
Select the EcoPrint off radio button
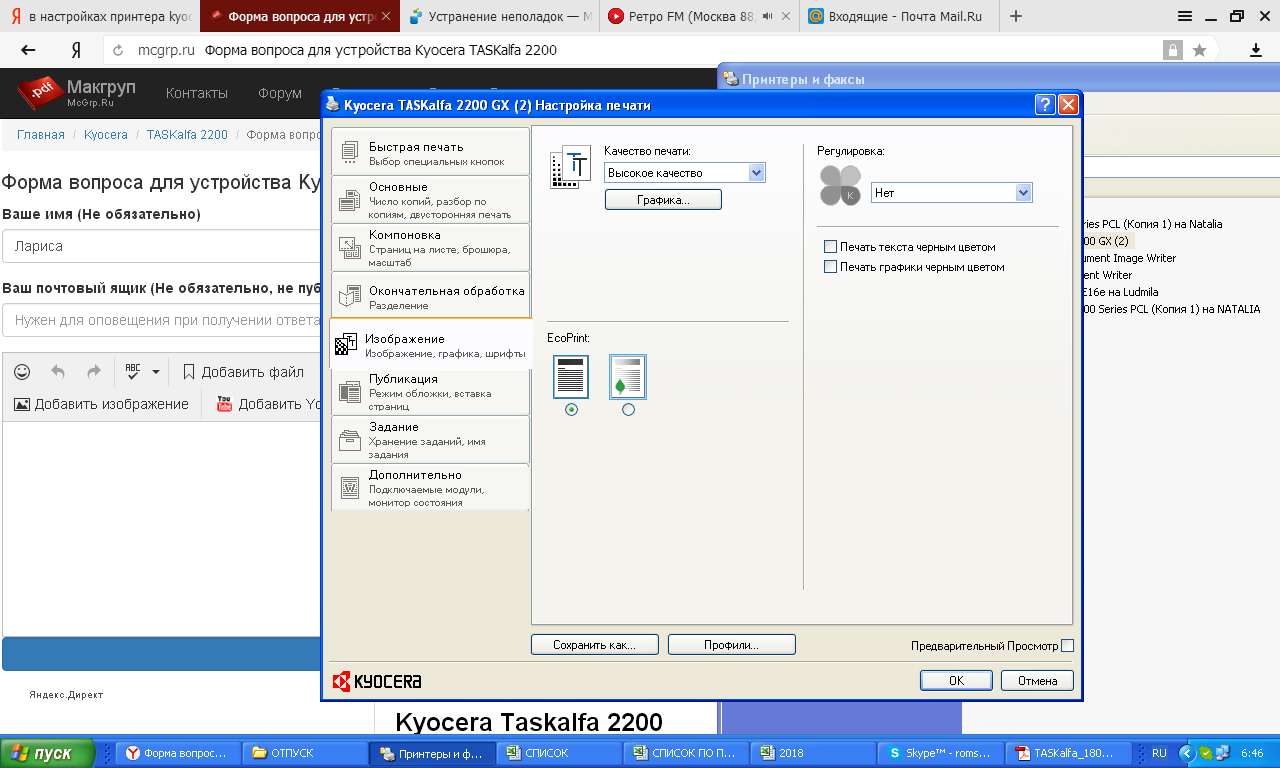coord(571,409)
